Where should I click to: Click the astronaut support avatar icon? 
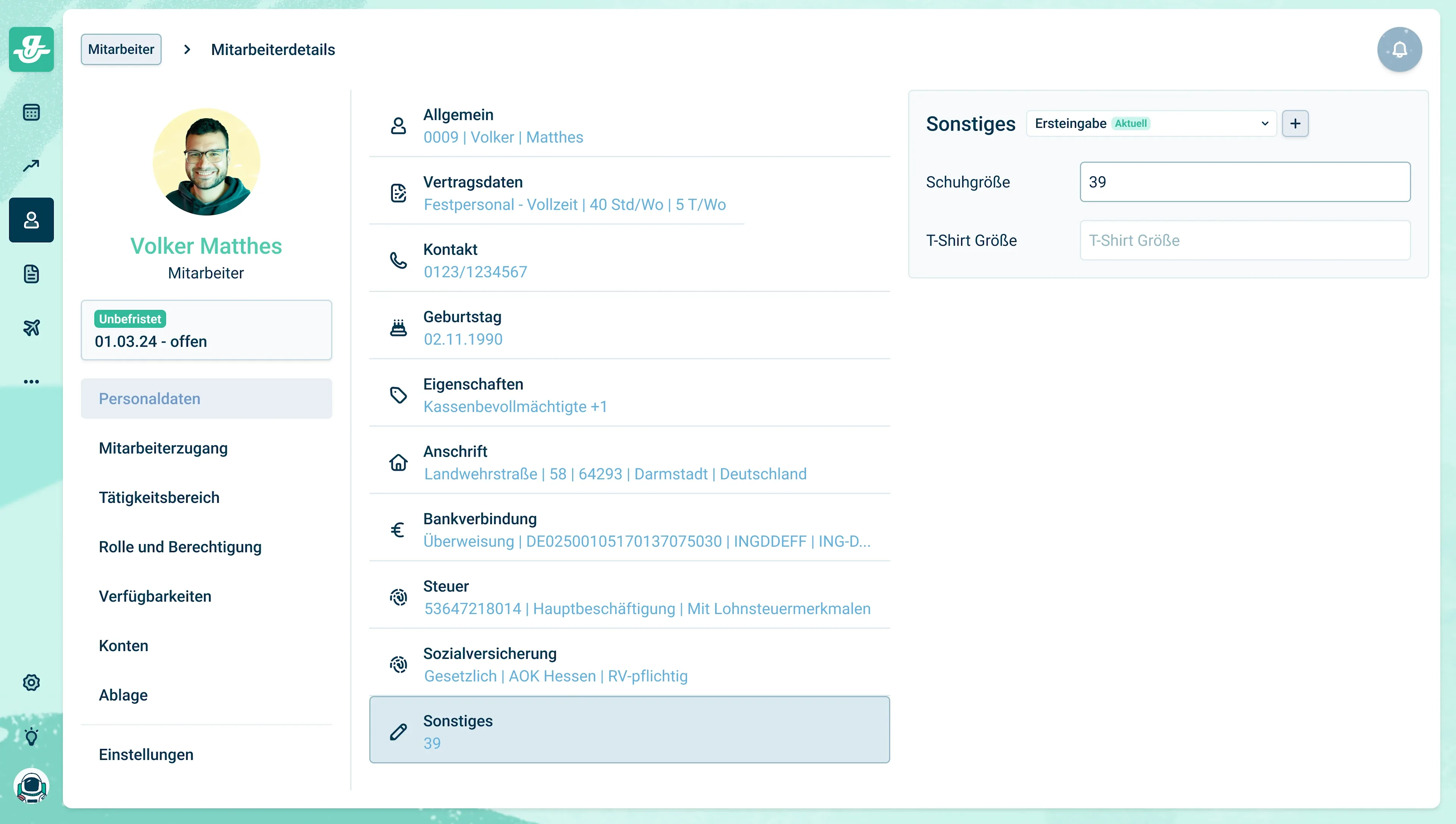coord(31,786)
